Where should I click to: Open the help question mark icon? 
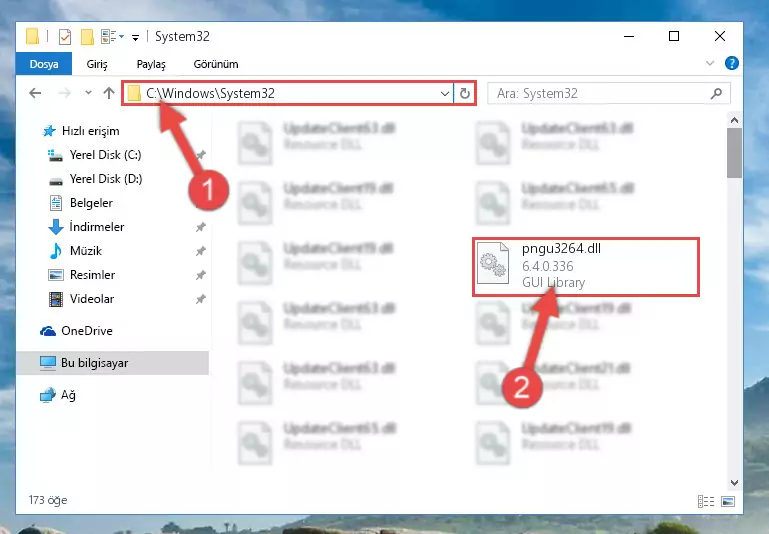point(731,63)
